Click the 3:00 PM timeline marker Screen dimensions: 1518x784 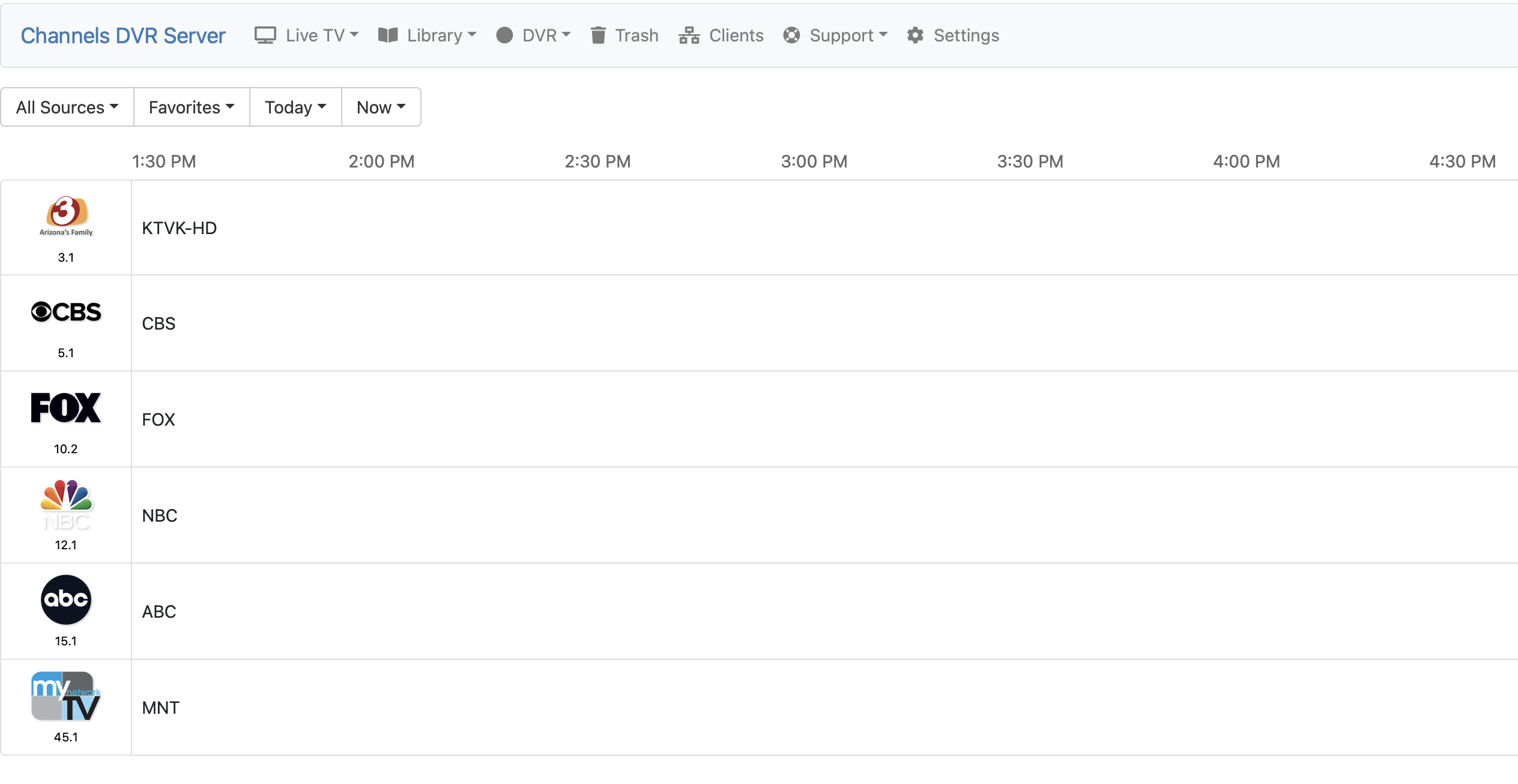(x=814, y=161)
